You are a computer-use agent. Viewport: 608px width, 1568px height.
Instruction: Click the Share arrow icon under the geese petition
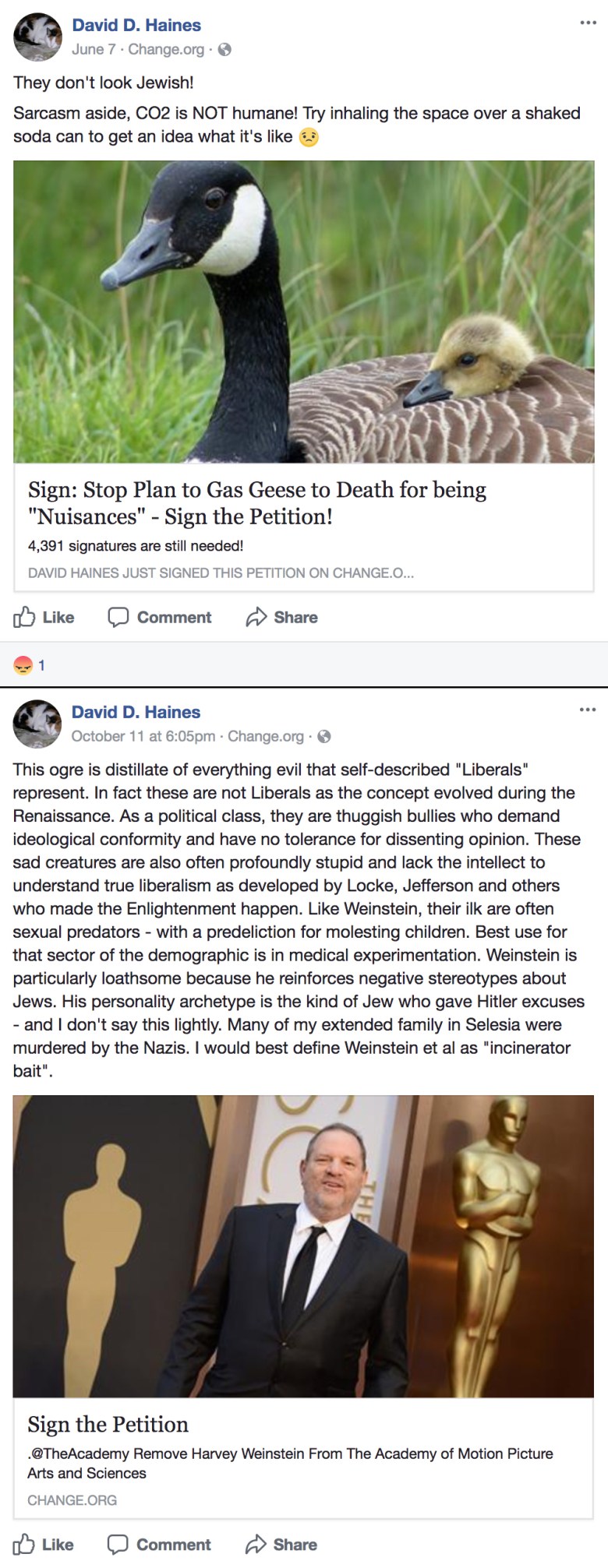(x=256, y=618)
